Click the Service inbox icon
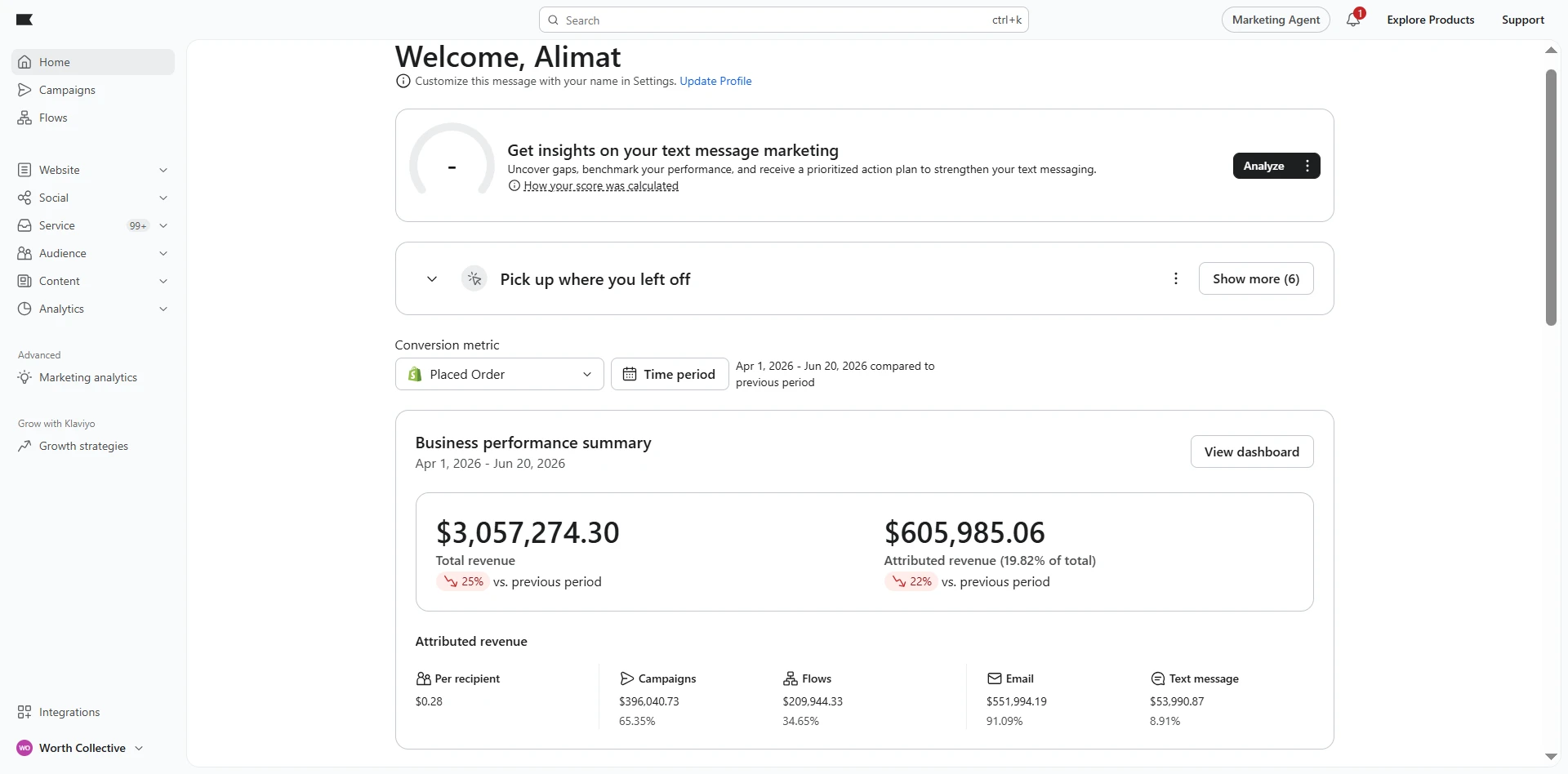 pos(24,225)
